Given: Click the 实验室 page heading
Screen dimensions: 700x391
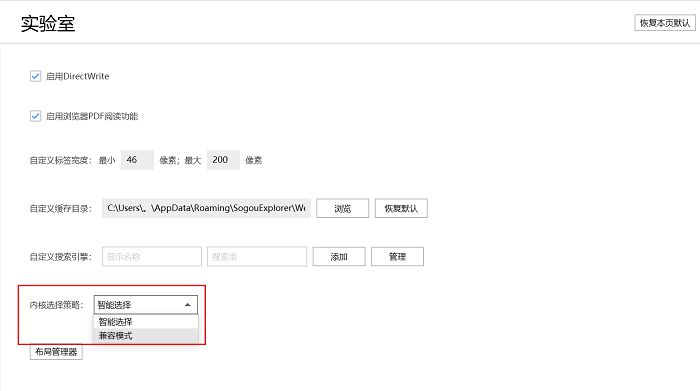Looking at the screenshot, I should (48, 24).
